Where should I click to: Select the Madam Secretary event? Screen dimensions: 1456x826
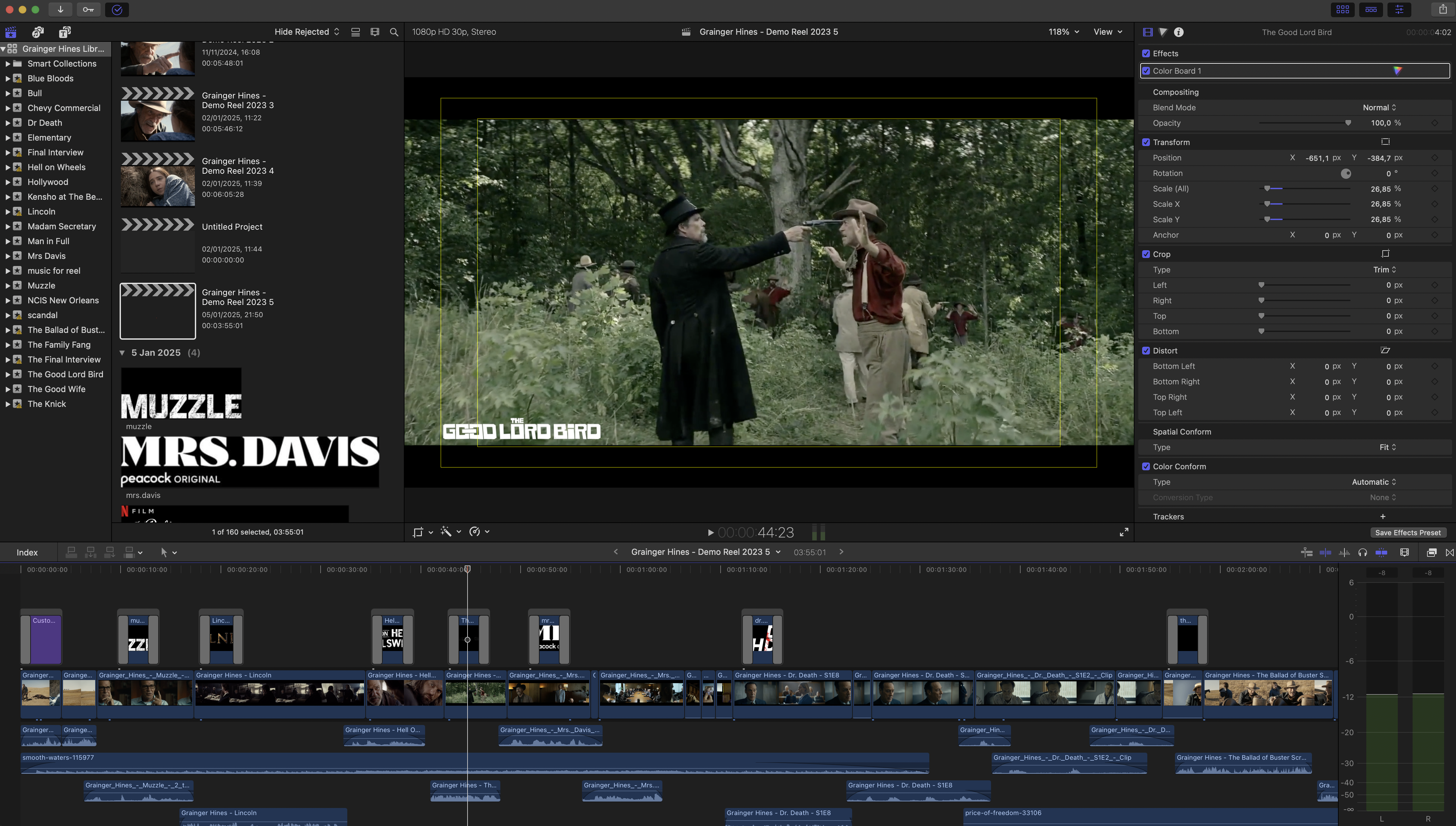pyautogui.click(x=61, y=226)
